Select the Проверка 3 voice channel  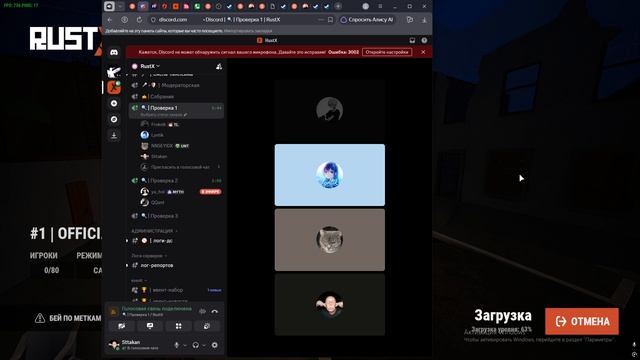pos(177,216)
